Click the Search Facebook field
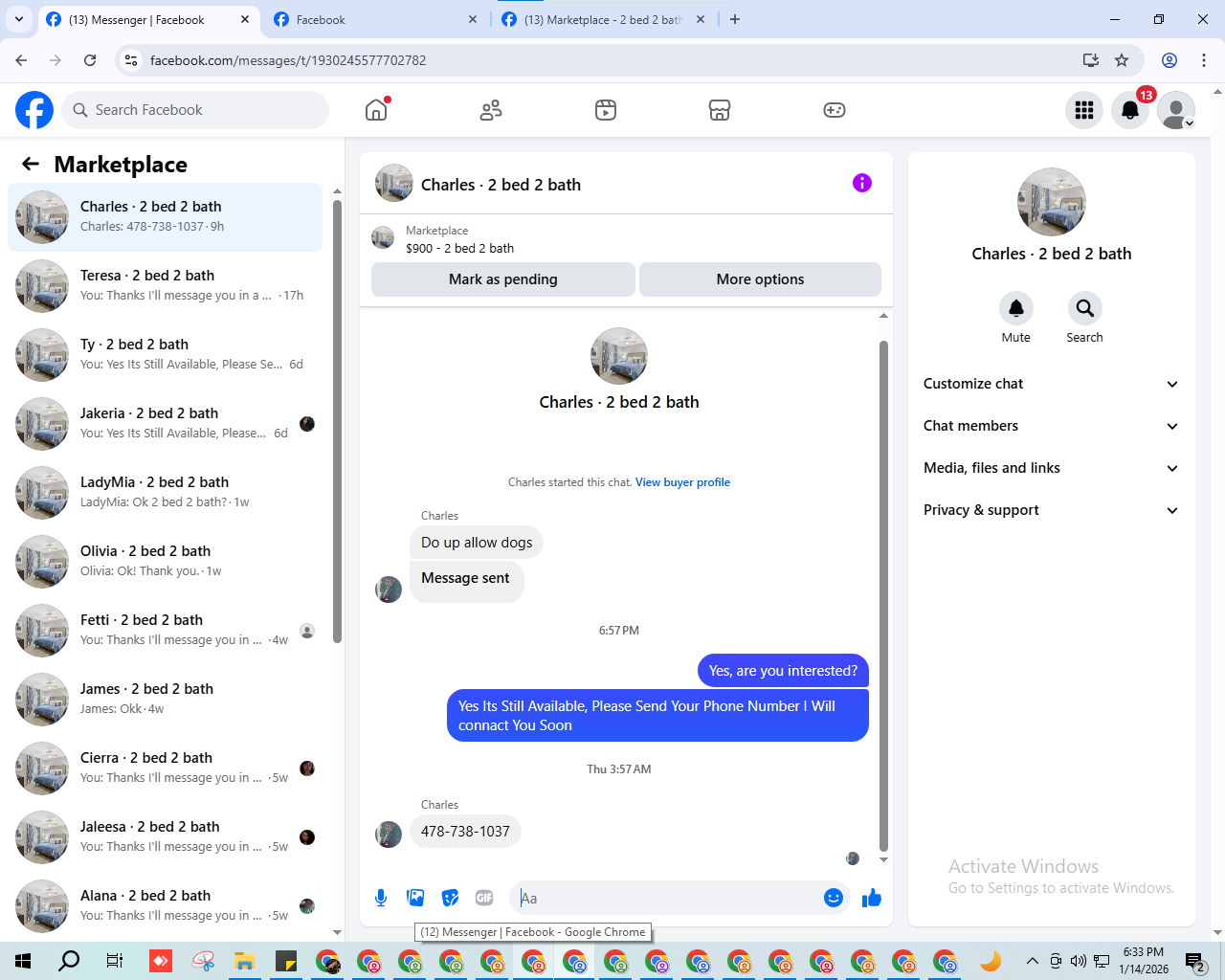 click(195, 110)
